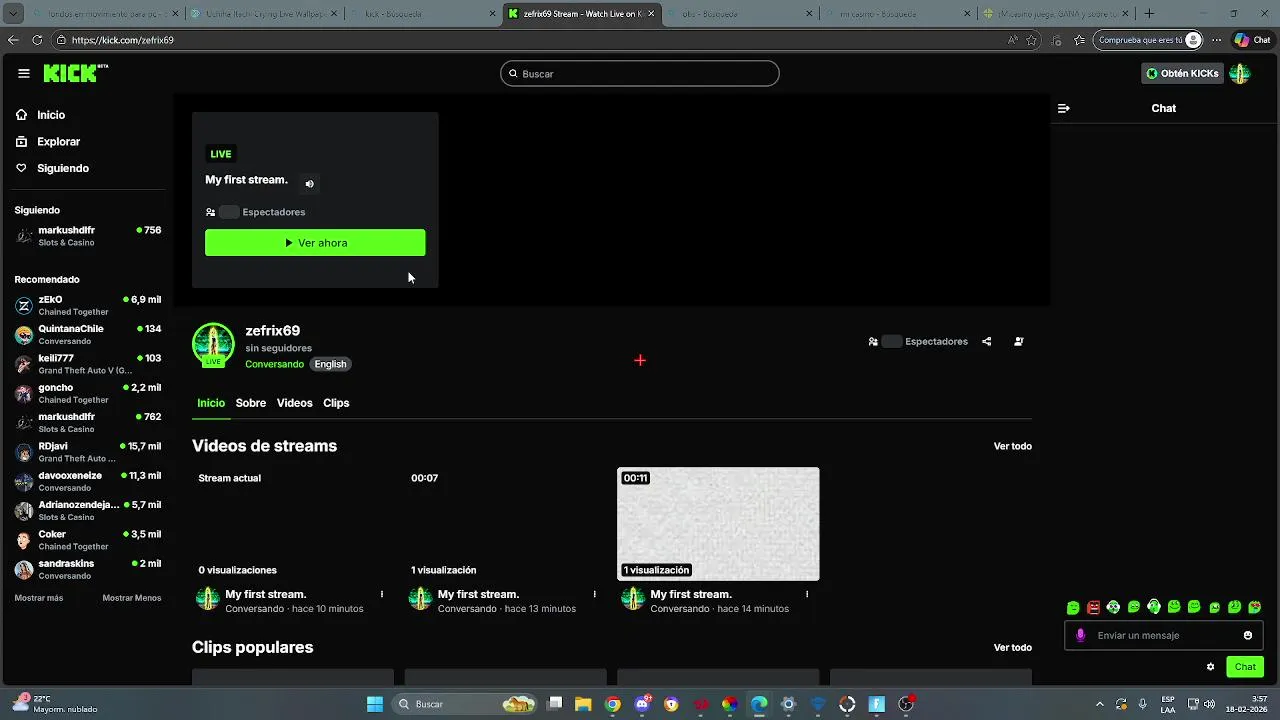Click the Conversando category link

coord(274,364)
